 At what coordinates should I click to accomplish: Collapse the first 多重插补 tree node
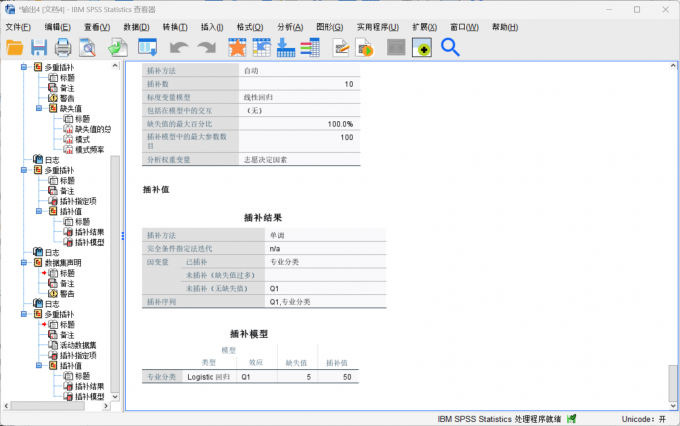tap(24, 67)
